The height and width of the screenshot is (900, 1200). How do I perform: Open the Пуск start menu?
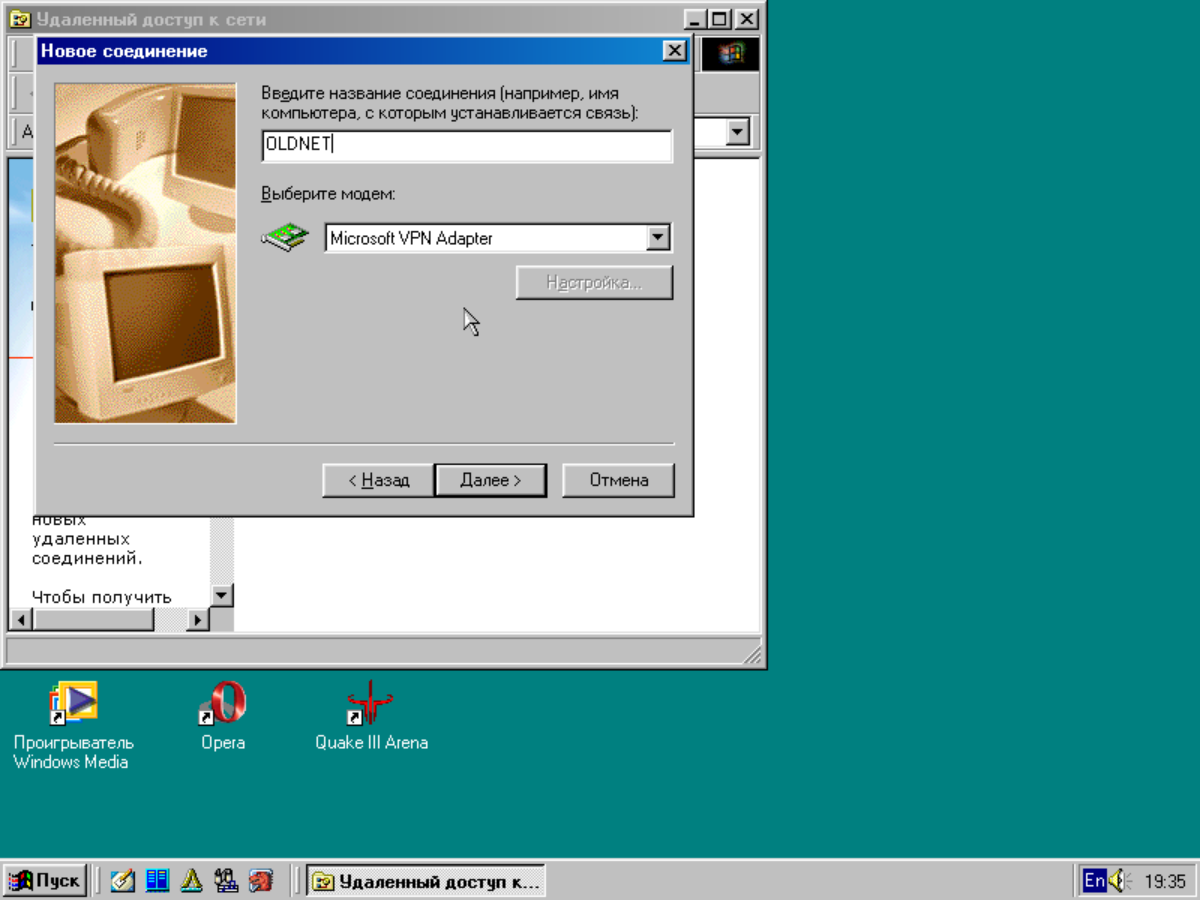45,881
